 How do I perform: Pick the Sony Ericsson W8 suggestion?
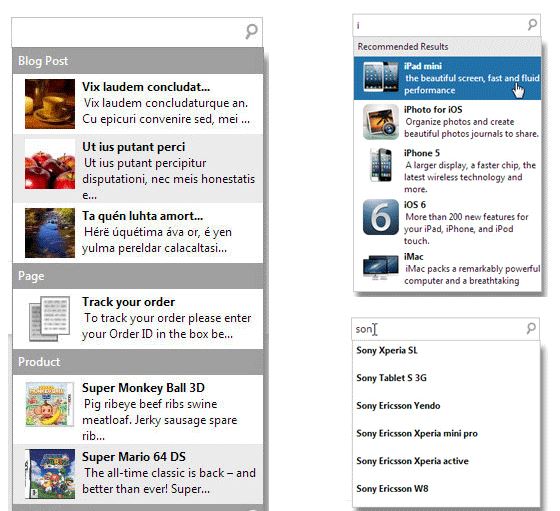click(x=446, y=489)
